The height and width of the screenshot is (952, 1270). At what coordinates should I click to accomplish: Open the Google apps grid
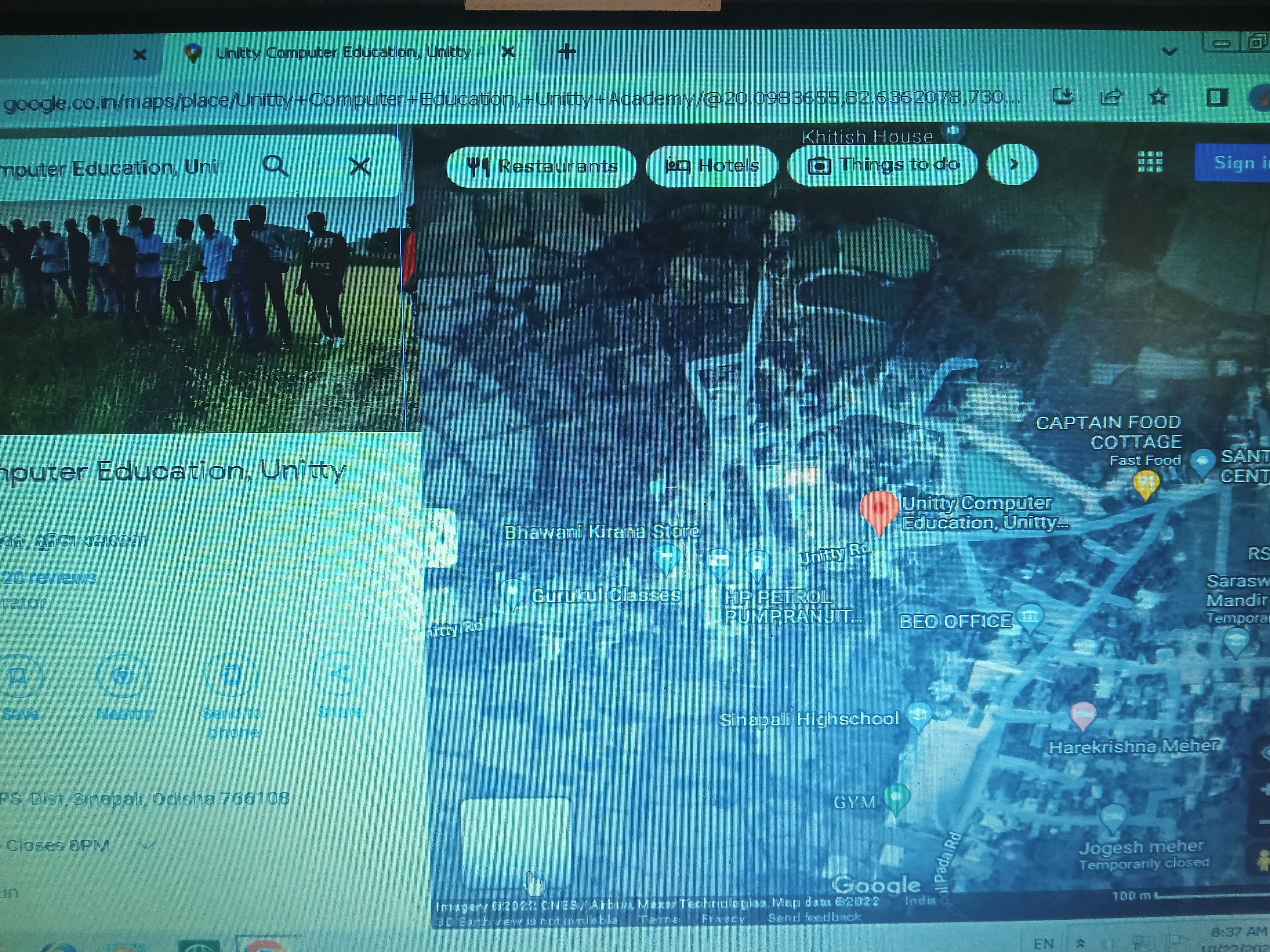coord(1150,162)
